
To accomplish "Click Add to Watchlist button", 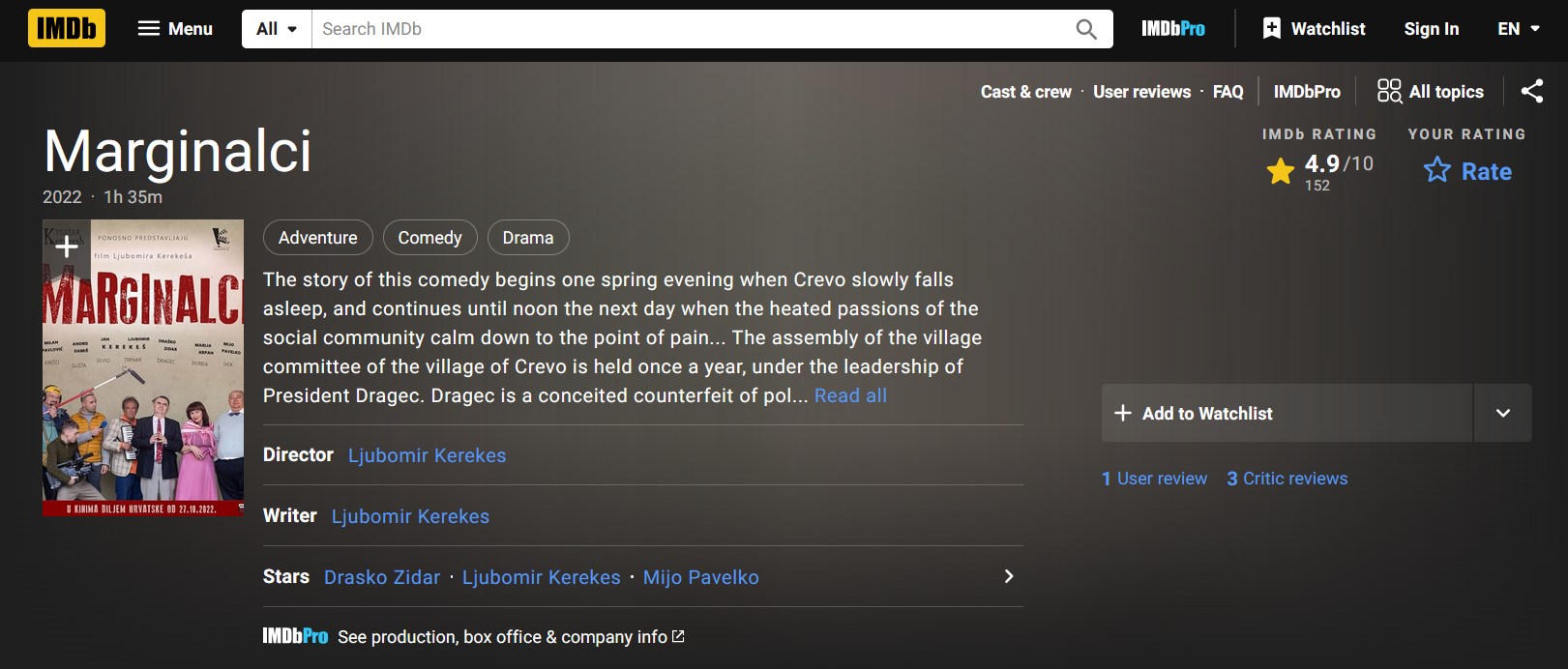I will pyautogui.click(x=1287, y=413).
